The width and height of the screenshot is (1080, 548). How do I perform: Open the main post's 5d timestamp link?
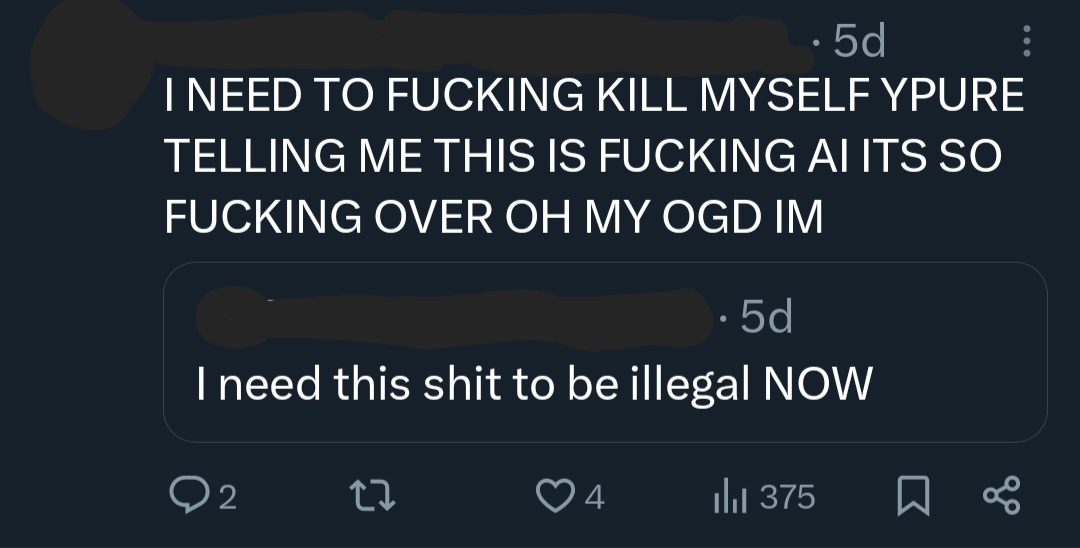(859, 42)
